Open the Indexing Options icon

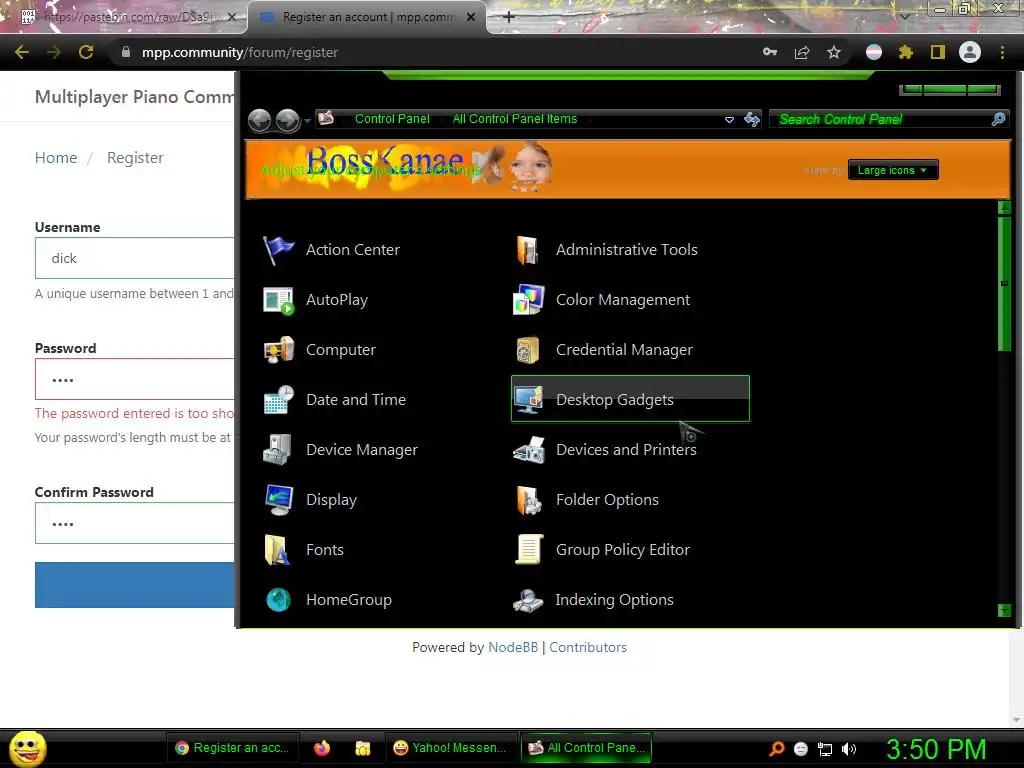528,600
